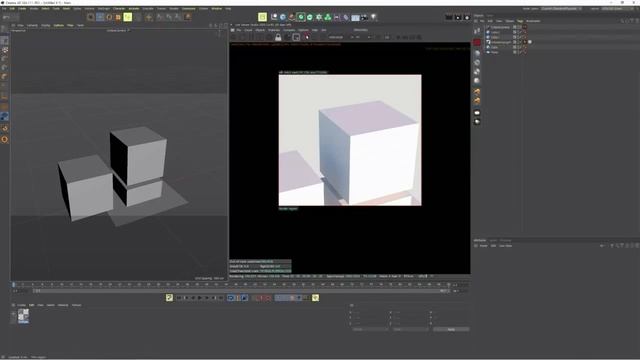Toggle the enable check on Plane row
This screenshot has width=640, height=360.
pos(520,52)
